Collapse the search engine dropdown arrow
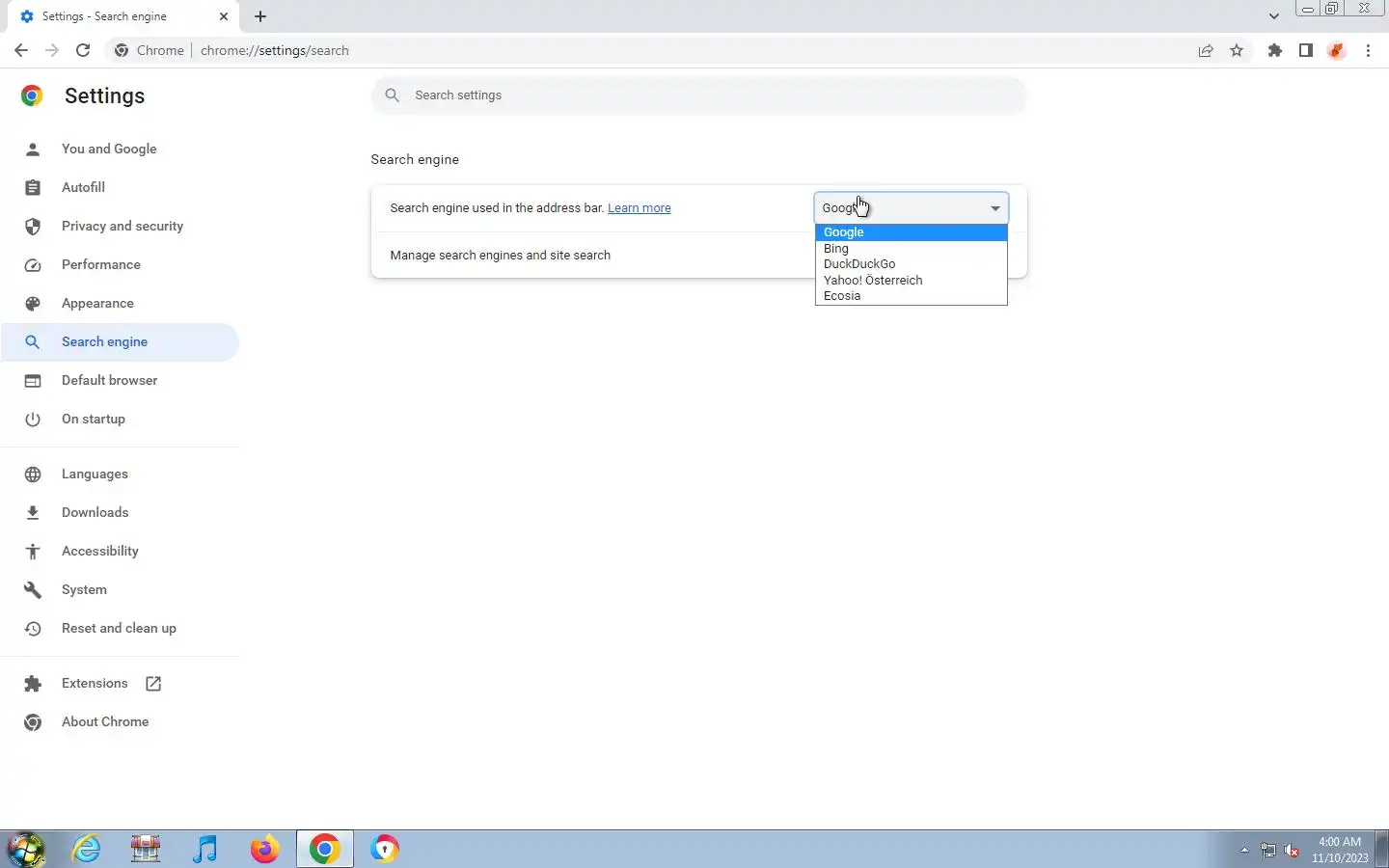 click(995, 208)
